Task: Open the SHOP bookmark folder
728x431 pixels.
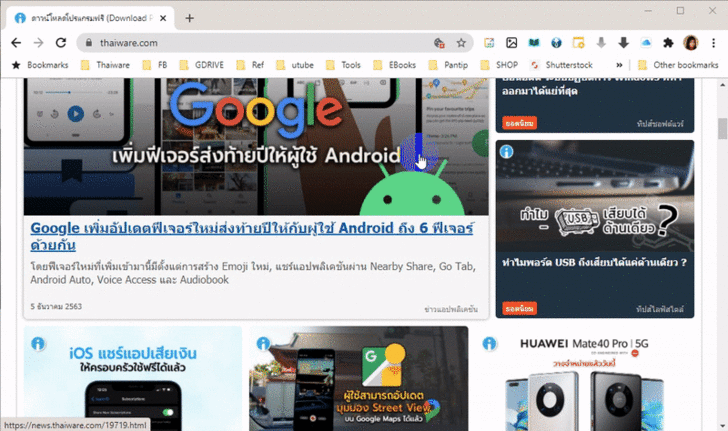Action: [x=499, y=65]
